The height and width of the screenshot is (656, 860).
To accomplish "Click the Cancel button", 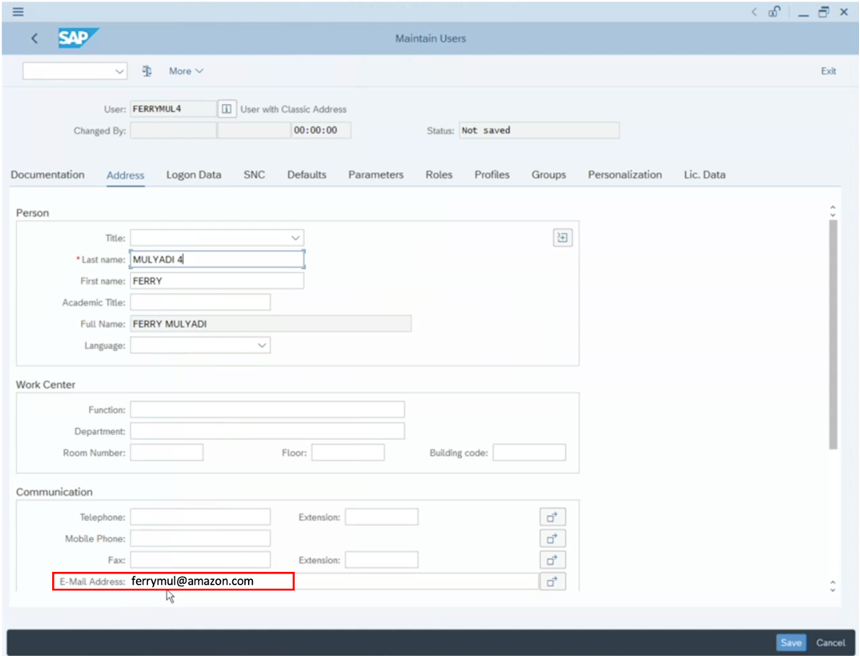I will [830, 642].
